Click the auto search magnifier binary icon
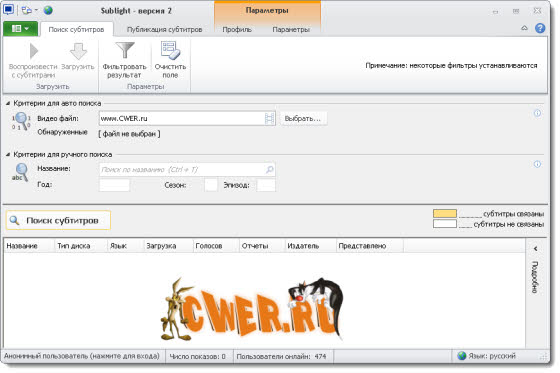This screenshot has width=560, height=373. point(21,121)
